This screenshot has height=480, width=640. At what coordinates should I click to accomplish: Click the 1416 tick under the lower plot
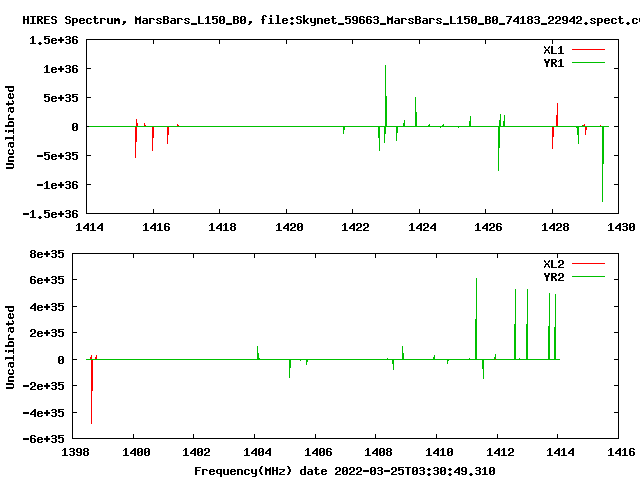(621, 452)
